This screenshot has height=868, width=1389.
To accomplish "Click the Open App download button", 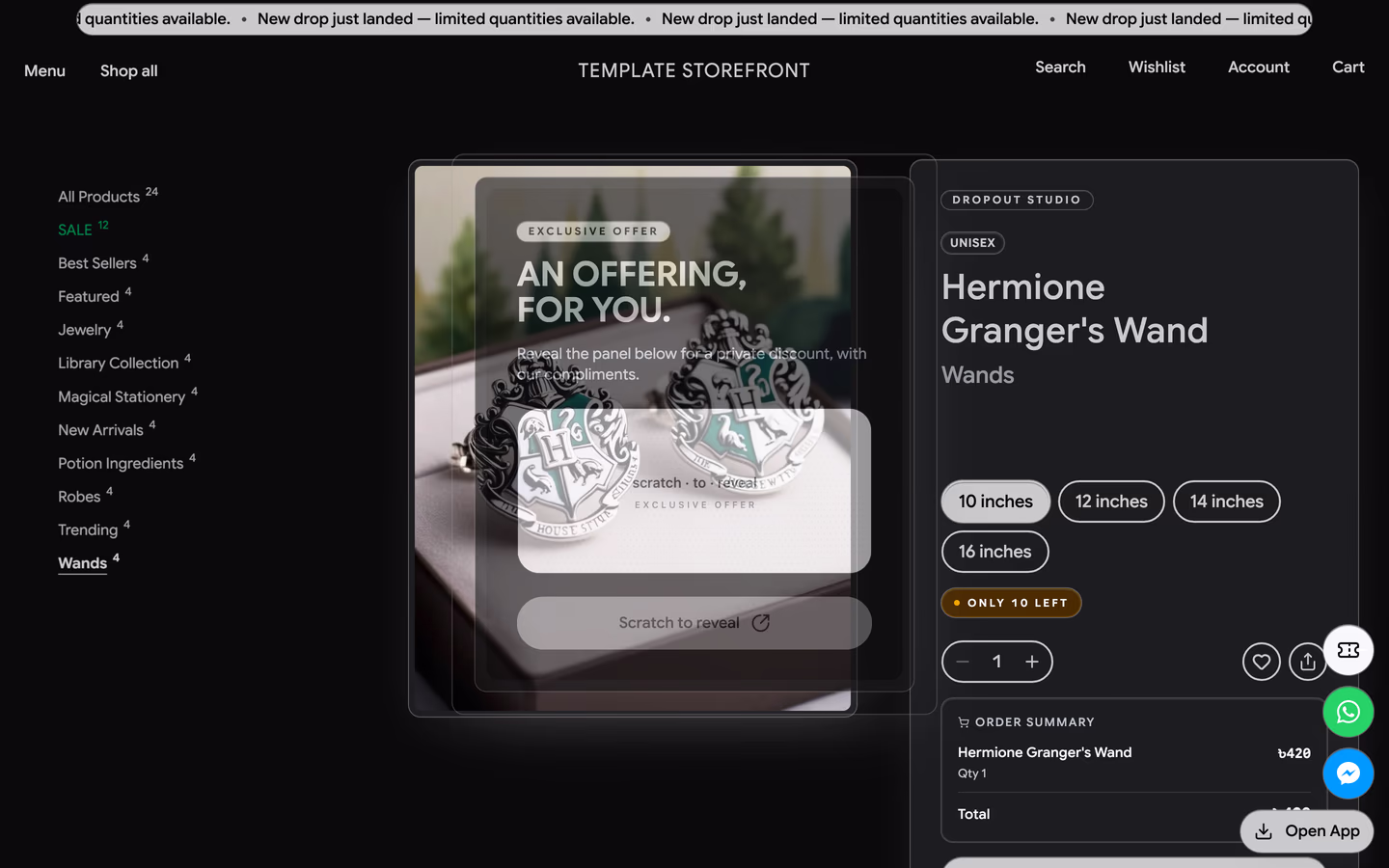I will (1307, 831).
